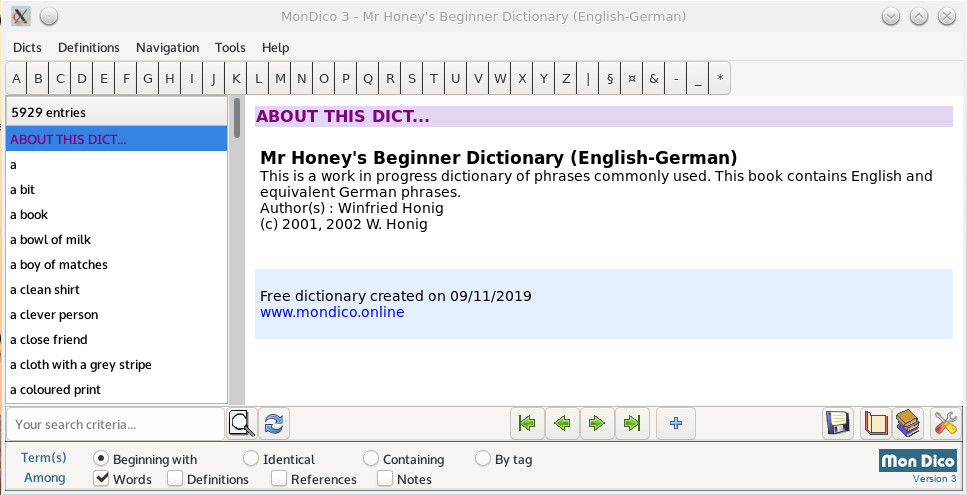
Task: Click letter K filter button
Action: click(x=236, y=78)
